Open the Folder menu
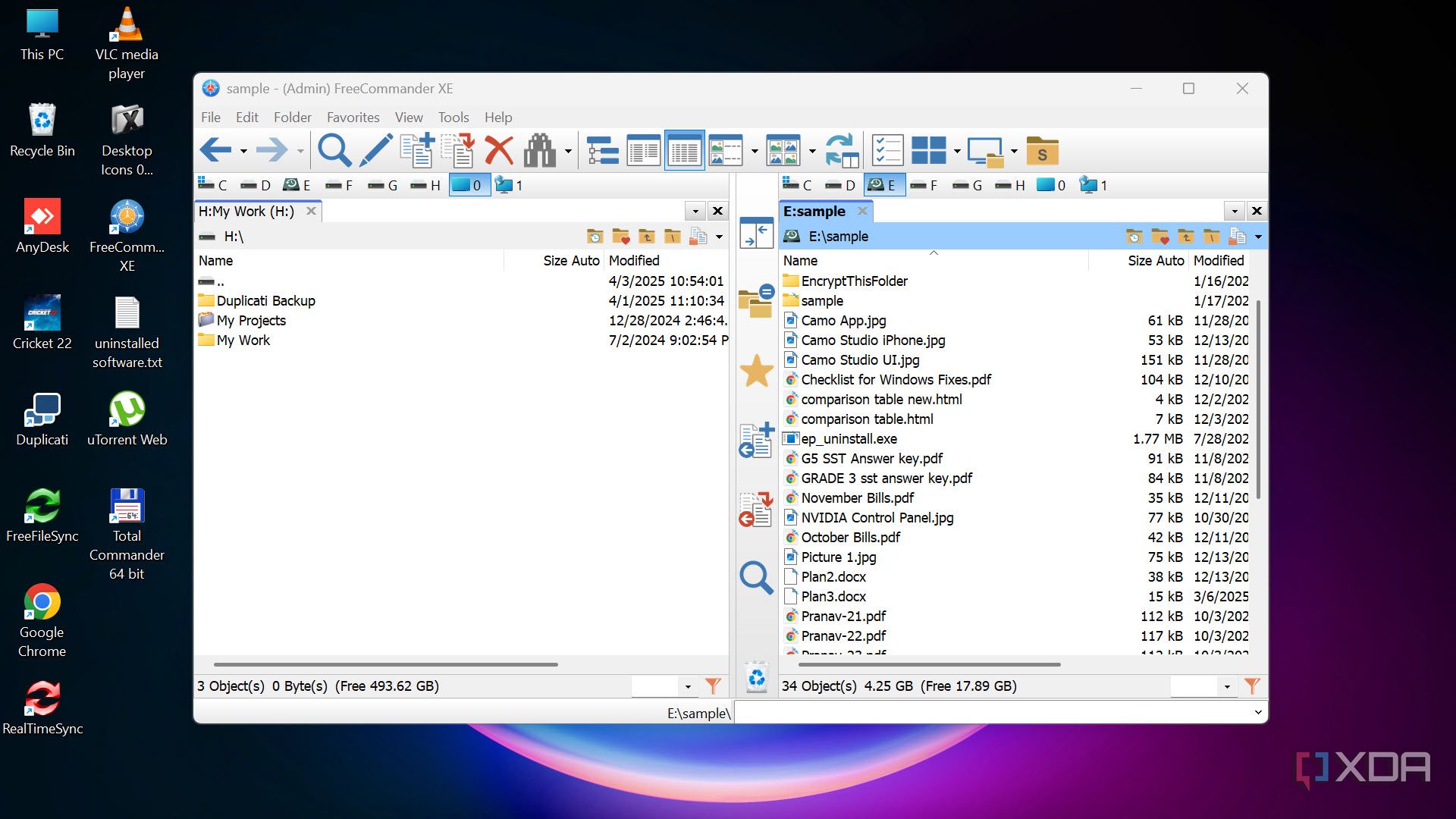Screen dimensions: 1456x819 click(293, 118)
